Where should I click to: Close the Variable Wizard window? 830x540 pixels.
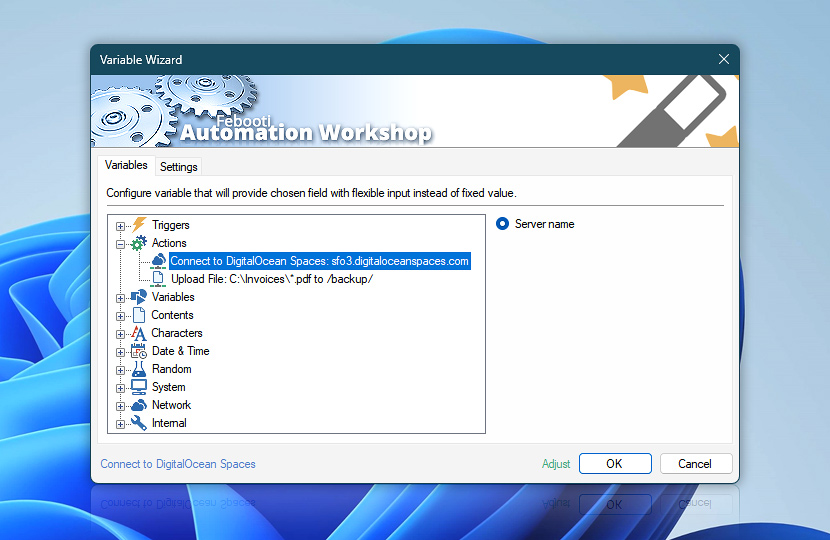pos(724,59)
